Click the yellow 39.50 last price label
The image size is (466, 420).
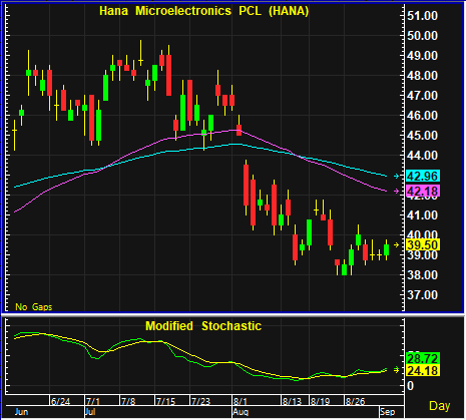coord(423,245)
